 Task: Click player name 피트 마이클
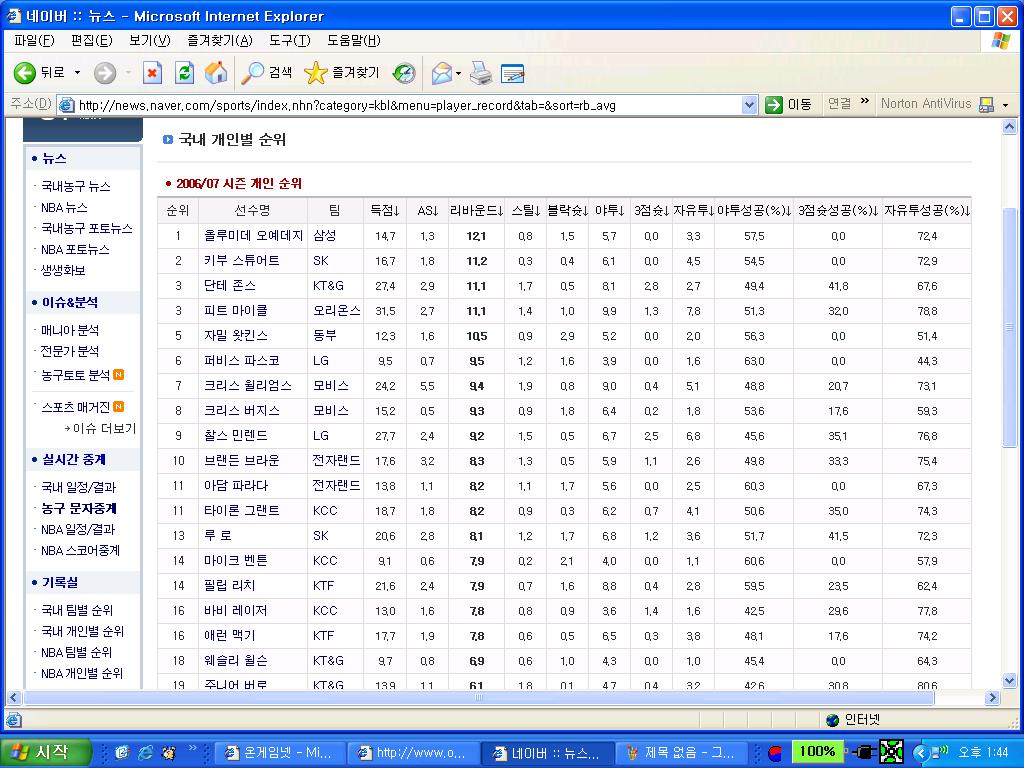(x=236, y=311)
